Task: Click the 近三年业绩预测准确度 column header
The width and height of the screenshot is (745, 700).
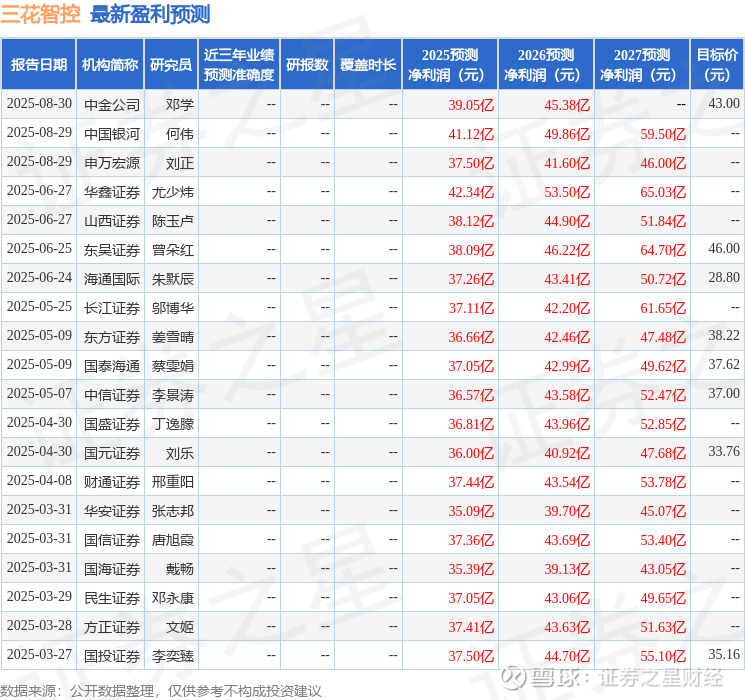Action: coord(239,64)
